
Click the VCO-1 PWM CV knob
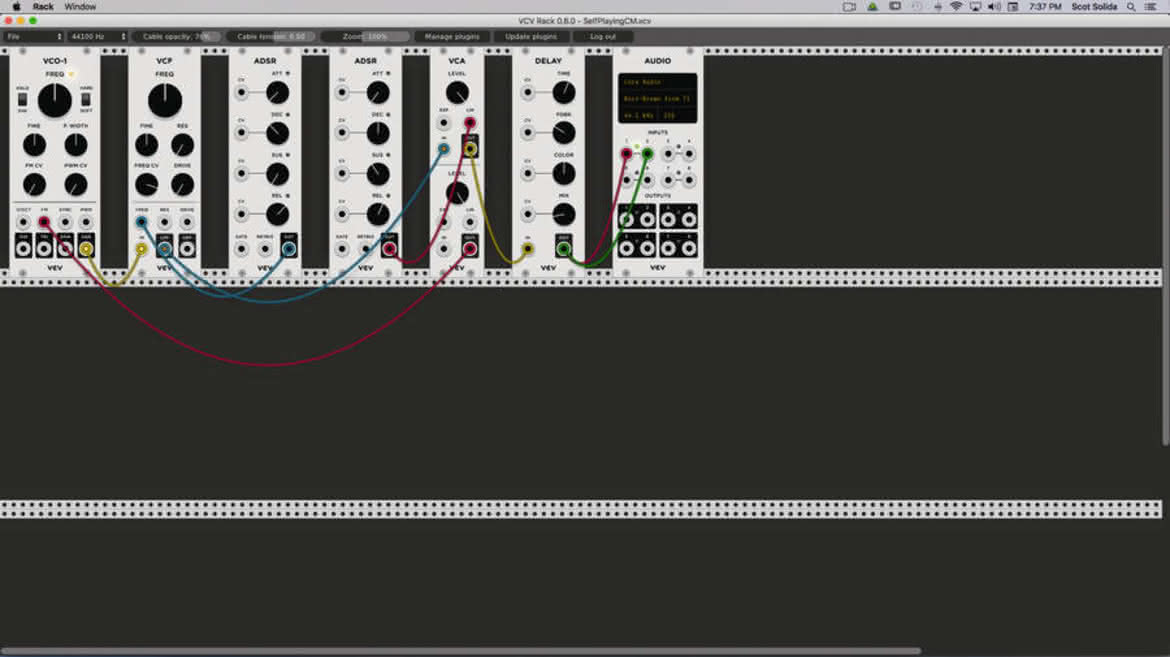(75, 184)
